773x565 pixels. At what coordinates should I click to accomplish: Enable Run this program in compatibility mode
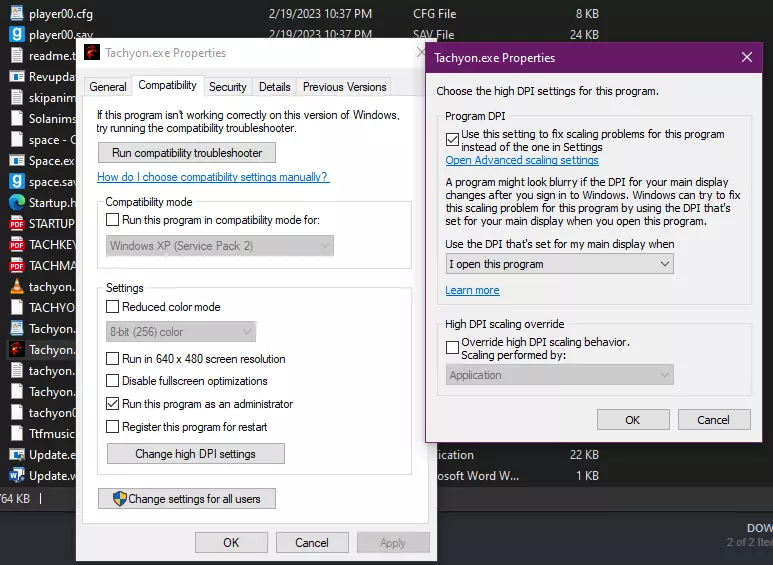(x=112, y=219)
